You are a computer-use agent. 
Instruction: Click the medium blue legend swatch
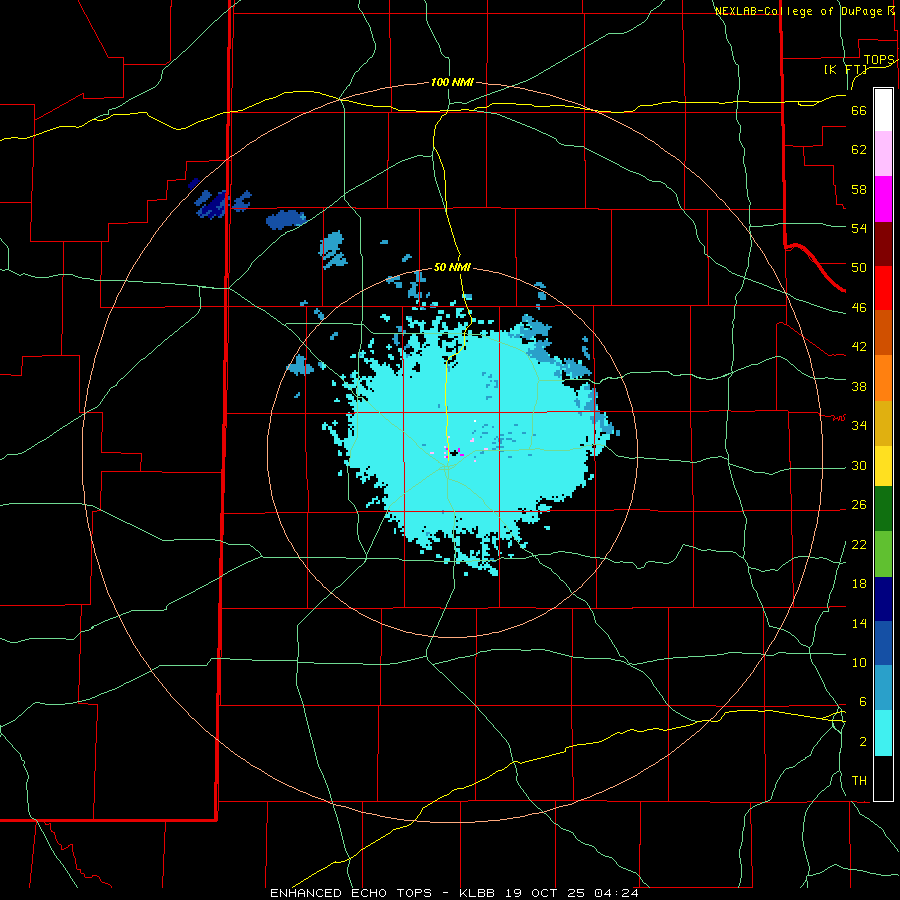[883, 643]
